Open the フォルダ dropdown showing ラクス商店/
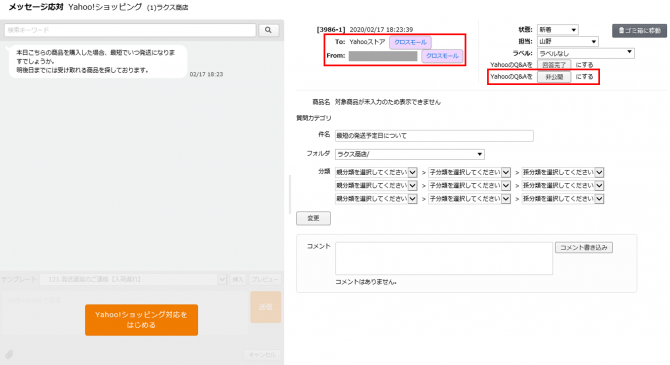This screenshot has height=365, width=670. (x=410, y=154)
